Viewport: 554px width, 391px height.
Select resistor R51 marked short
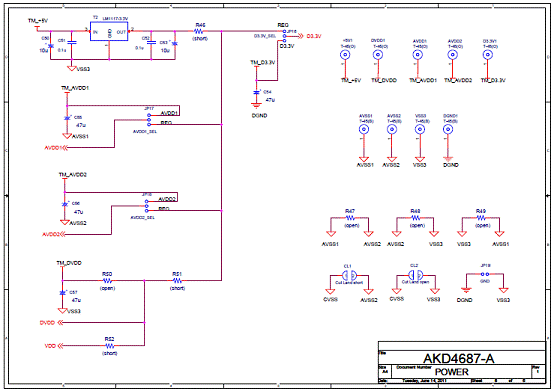pyautogui.click(x=177, y=281)
